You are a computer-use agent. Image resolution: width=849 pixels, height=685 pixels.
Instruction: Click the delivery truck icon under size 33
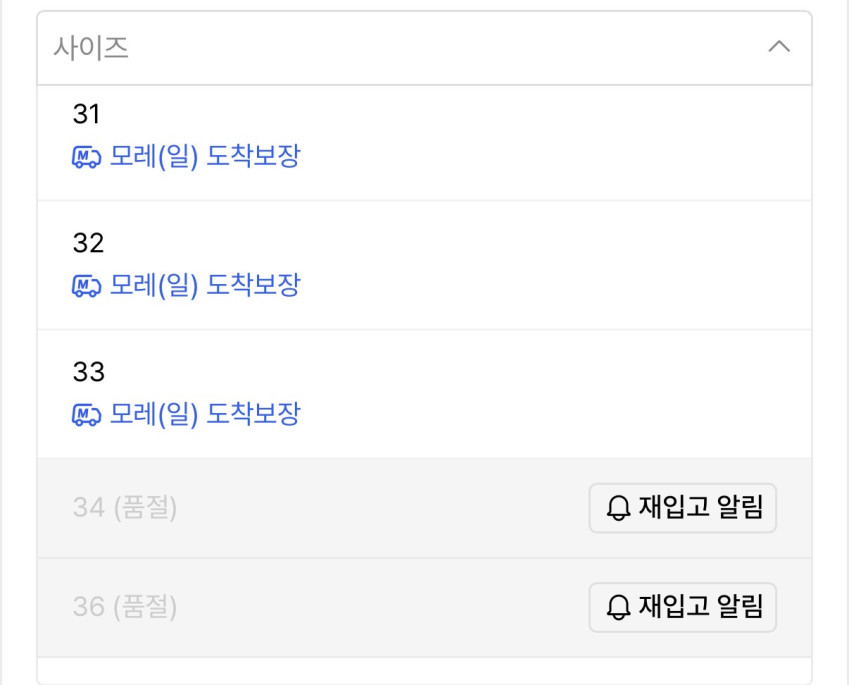pos(86,416)
